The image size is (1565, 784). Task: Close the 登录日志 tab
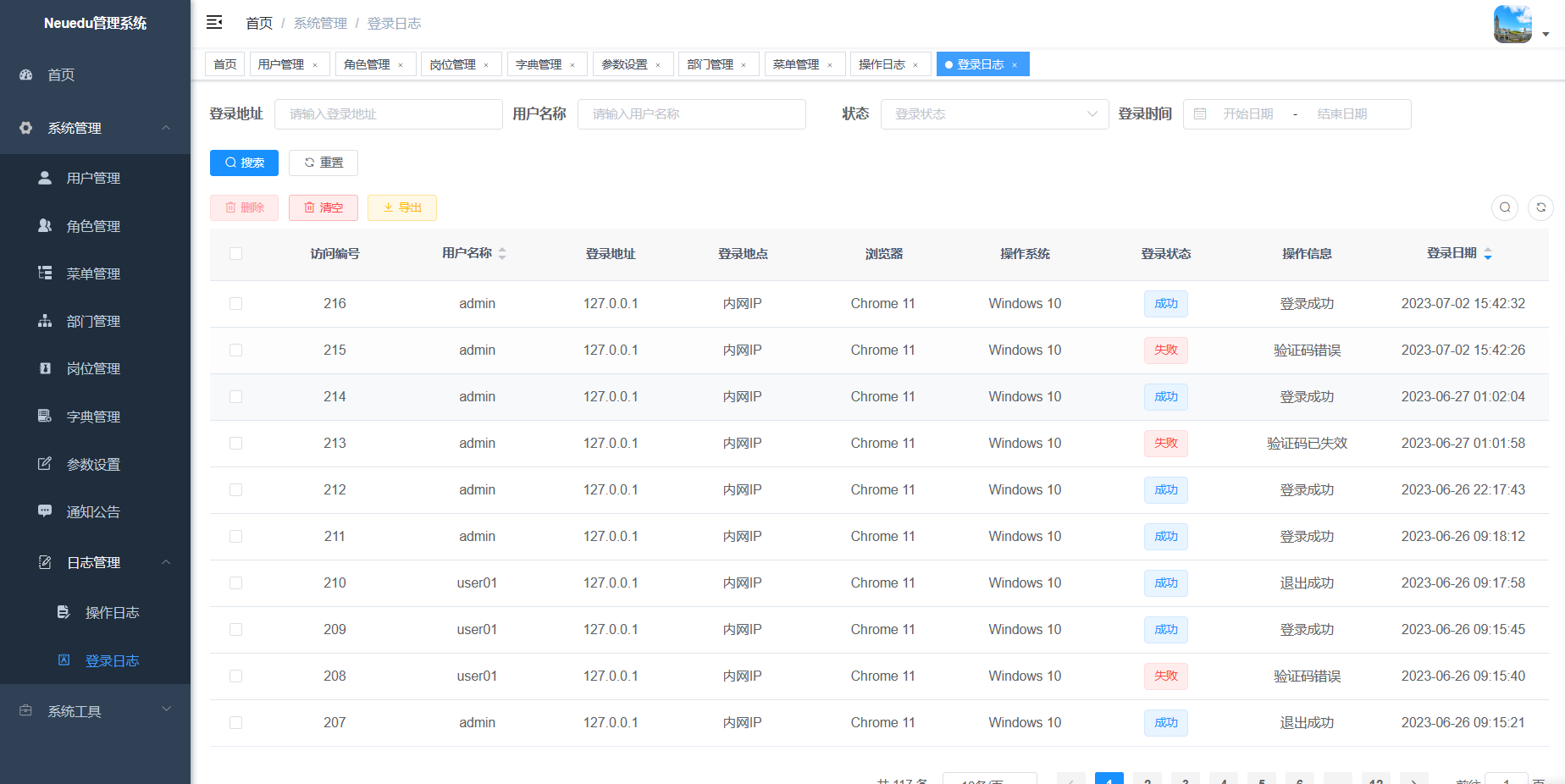(x=1015, y=65)
